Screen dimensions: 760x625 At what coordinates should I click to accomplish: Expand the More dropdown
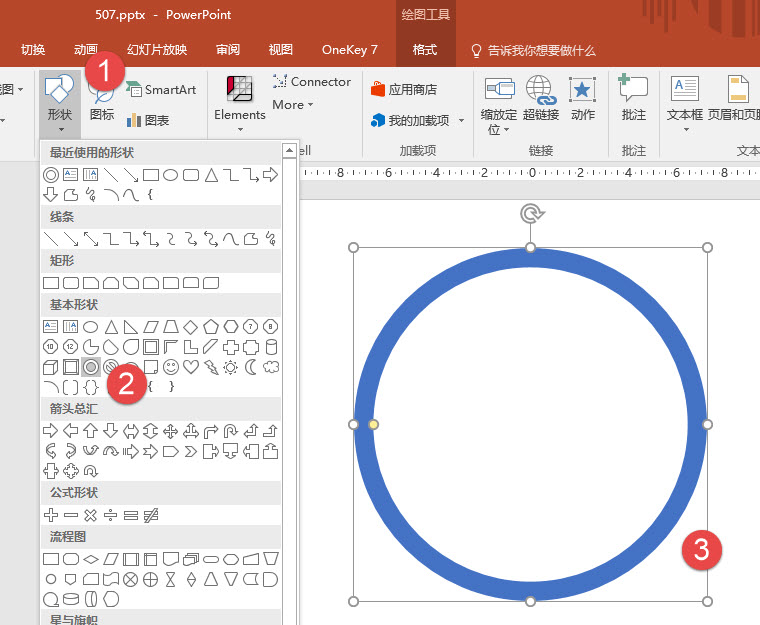click(293, 104)
